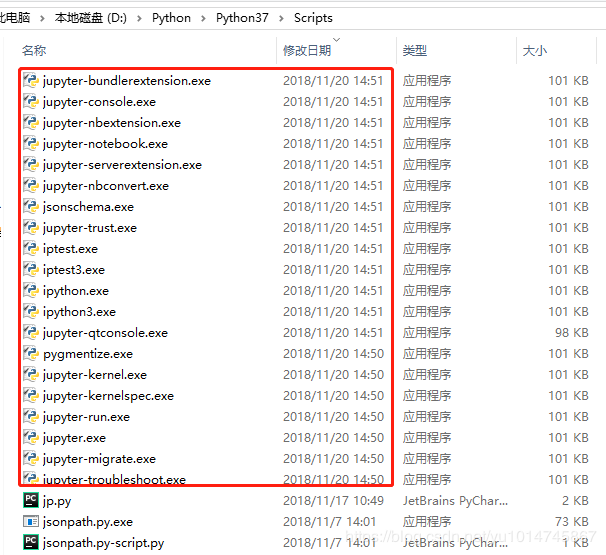Click the 2 KB size of jp.py
This screenshot has height=555, width=606.
click(575, 501)
